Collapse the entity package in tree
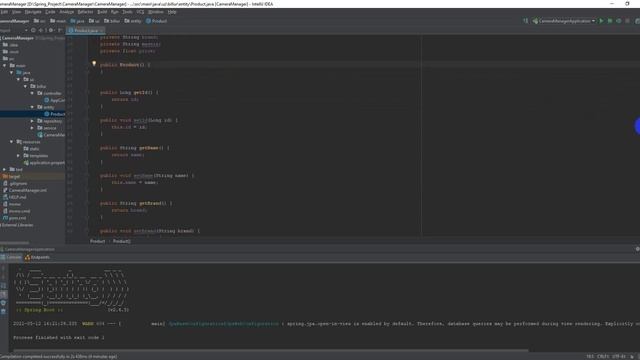640x360 pixels. (32, 107)
